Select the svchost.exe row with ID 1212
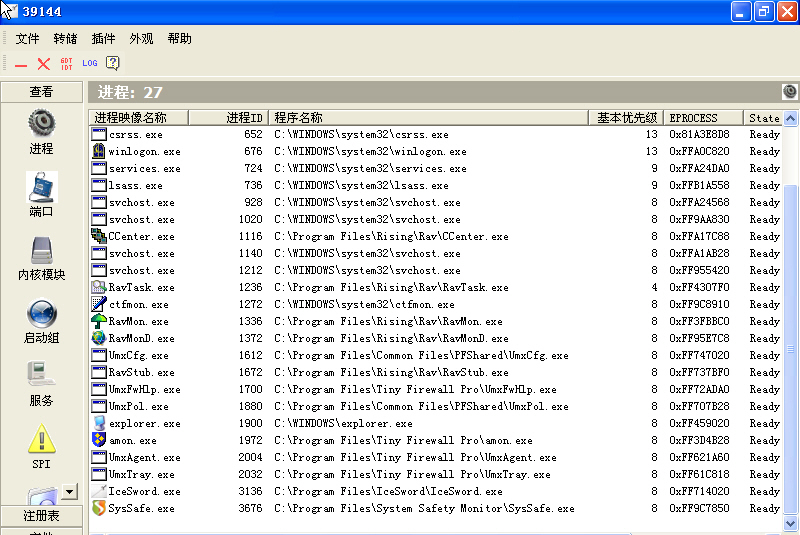The width and height of the screenshot is (800, 535). (436, 270)
